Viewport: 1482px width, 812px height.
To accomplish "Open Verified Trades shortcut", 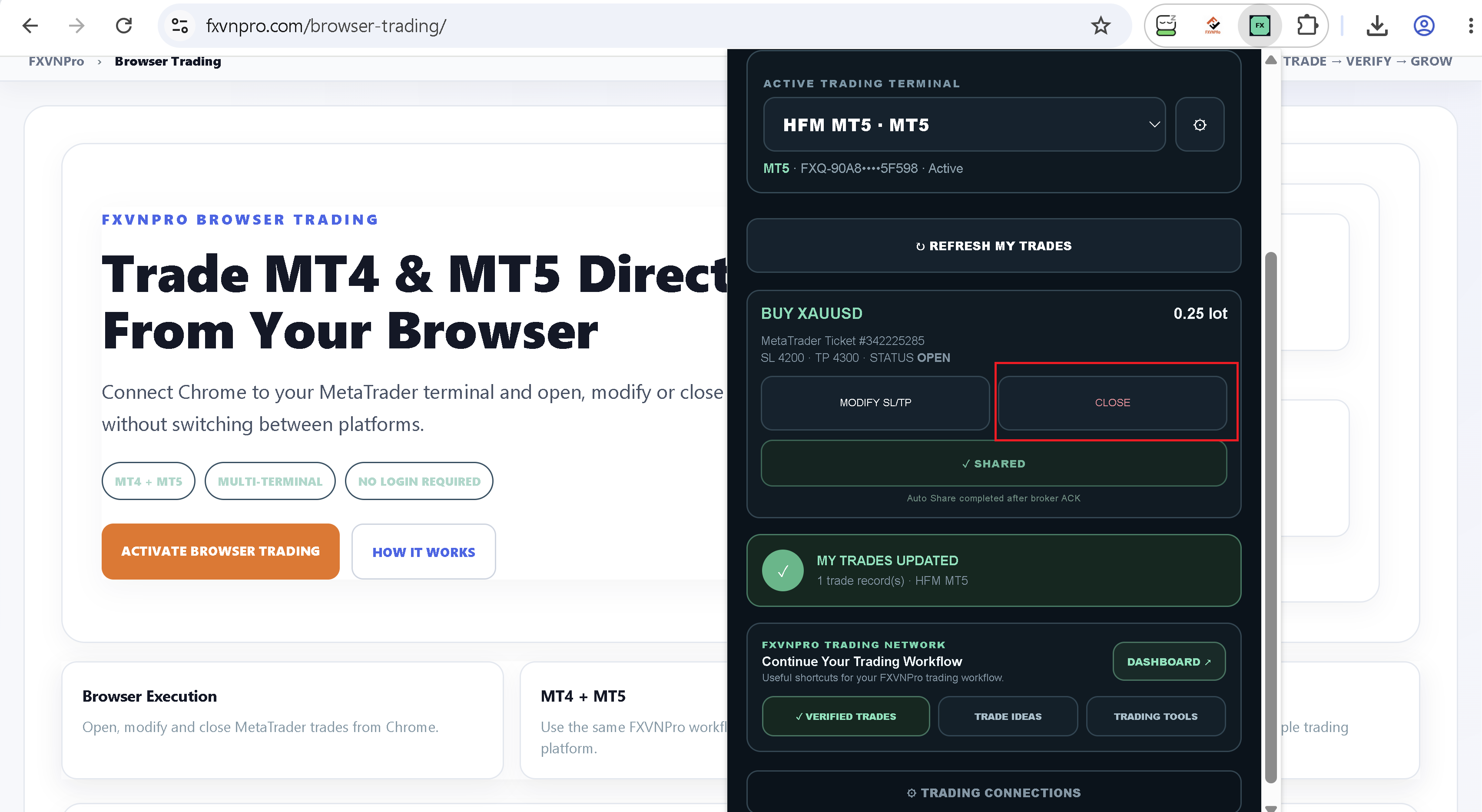I will tap(845, 716).
